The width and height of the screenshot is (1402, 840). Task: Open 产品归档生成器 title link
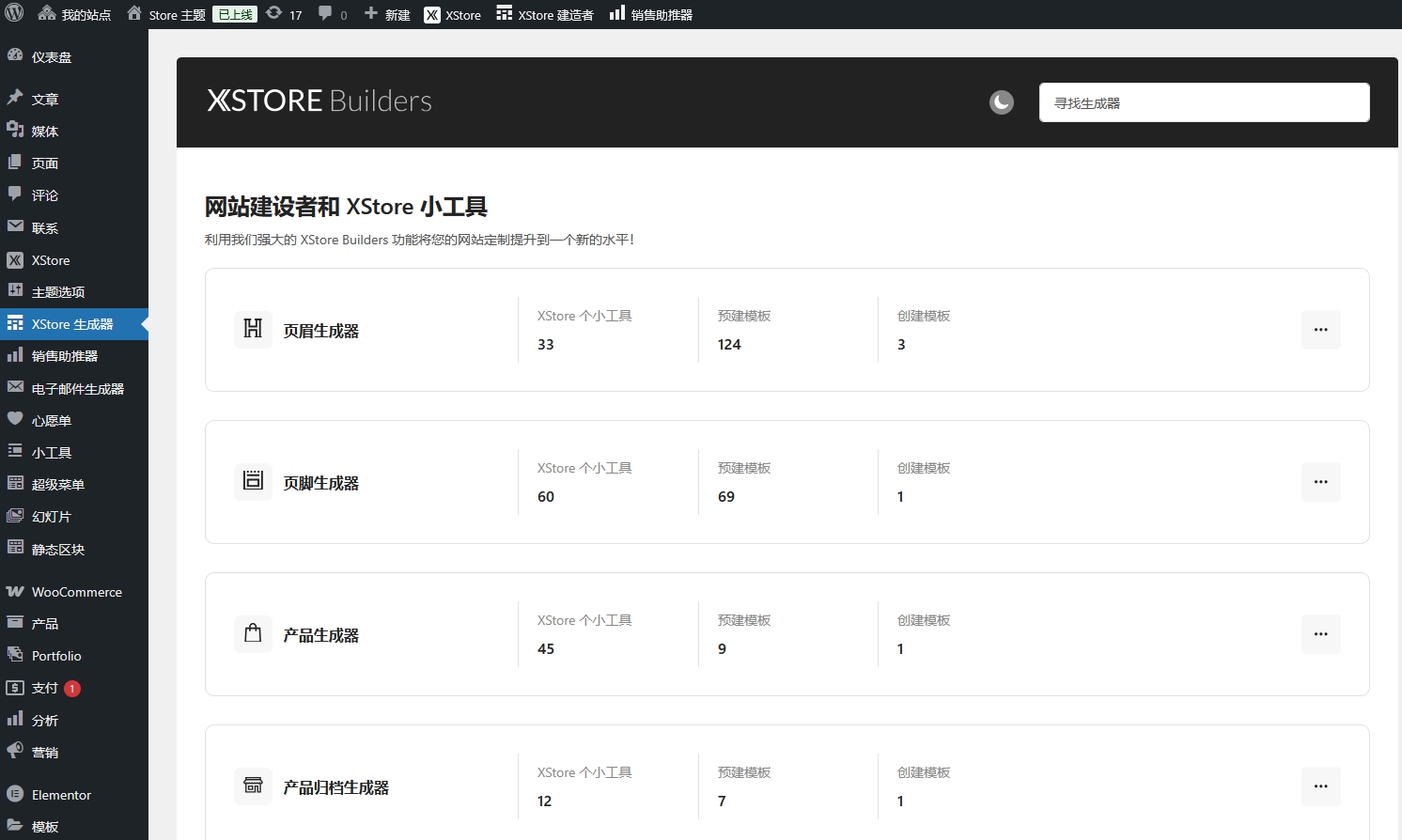pyautogui.click(x=336, y=787)
